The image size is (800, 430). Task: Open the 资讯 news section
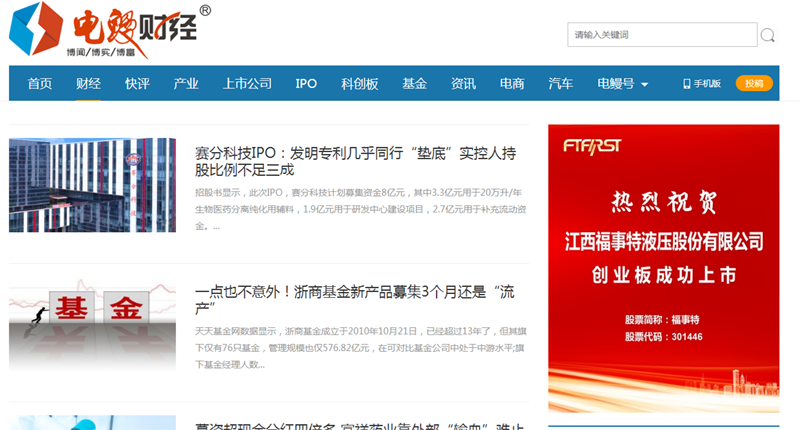pos(463,84)
